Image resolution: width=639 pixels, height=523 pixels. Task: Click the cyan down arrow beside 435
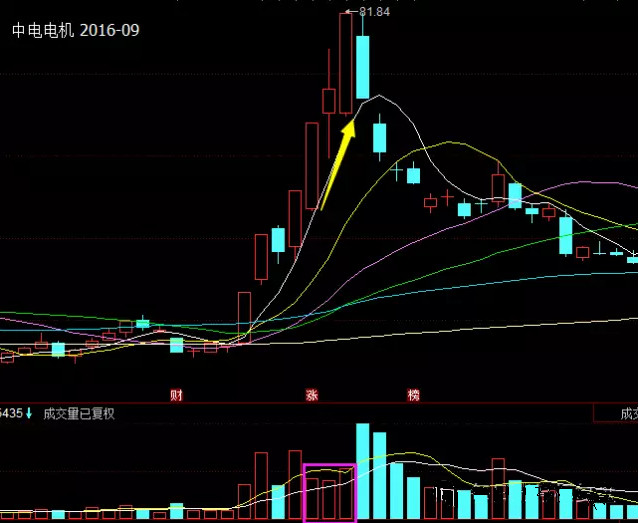pyautogui.click(x=29, y=413)
